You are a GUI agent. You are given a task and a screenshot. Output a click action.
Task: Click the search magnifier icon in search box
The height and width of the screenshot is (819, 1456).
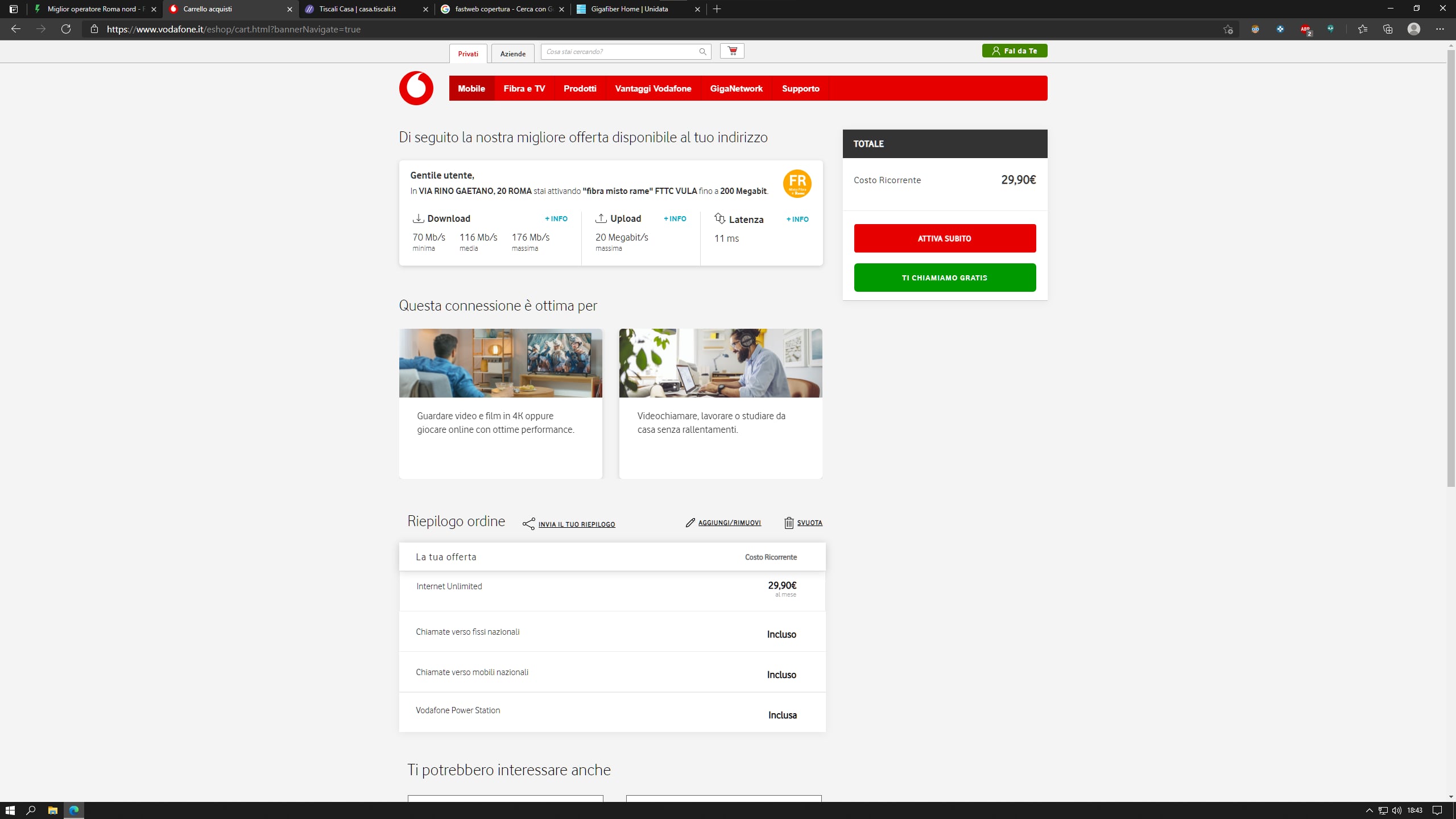tap(702, 52)
